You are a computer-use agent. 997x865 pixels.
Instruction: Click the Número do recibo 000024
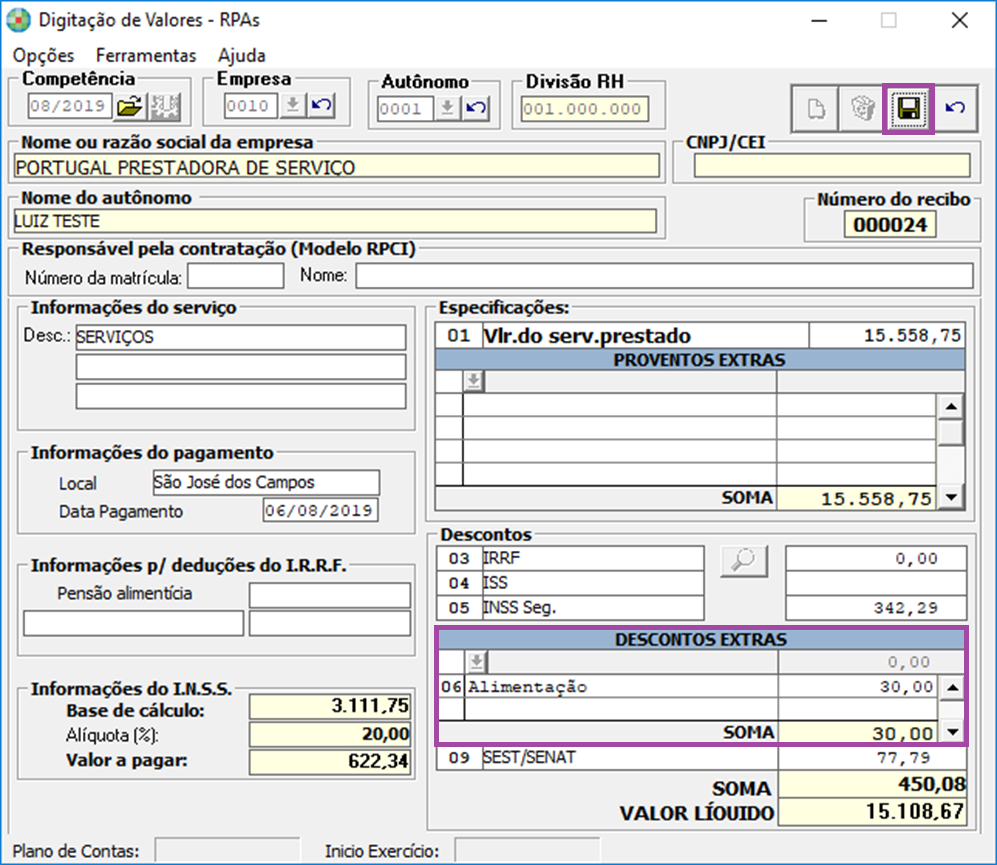click(890, 225)
